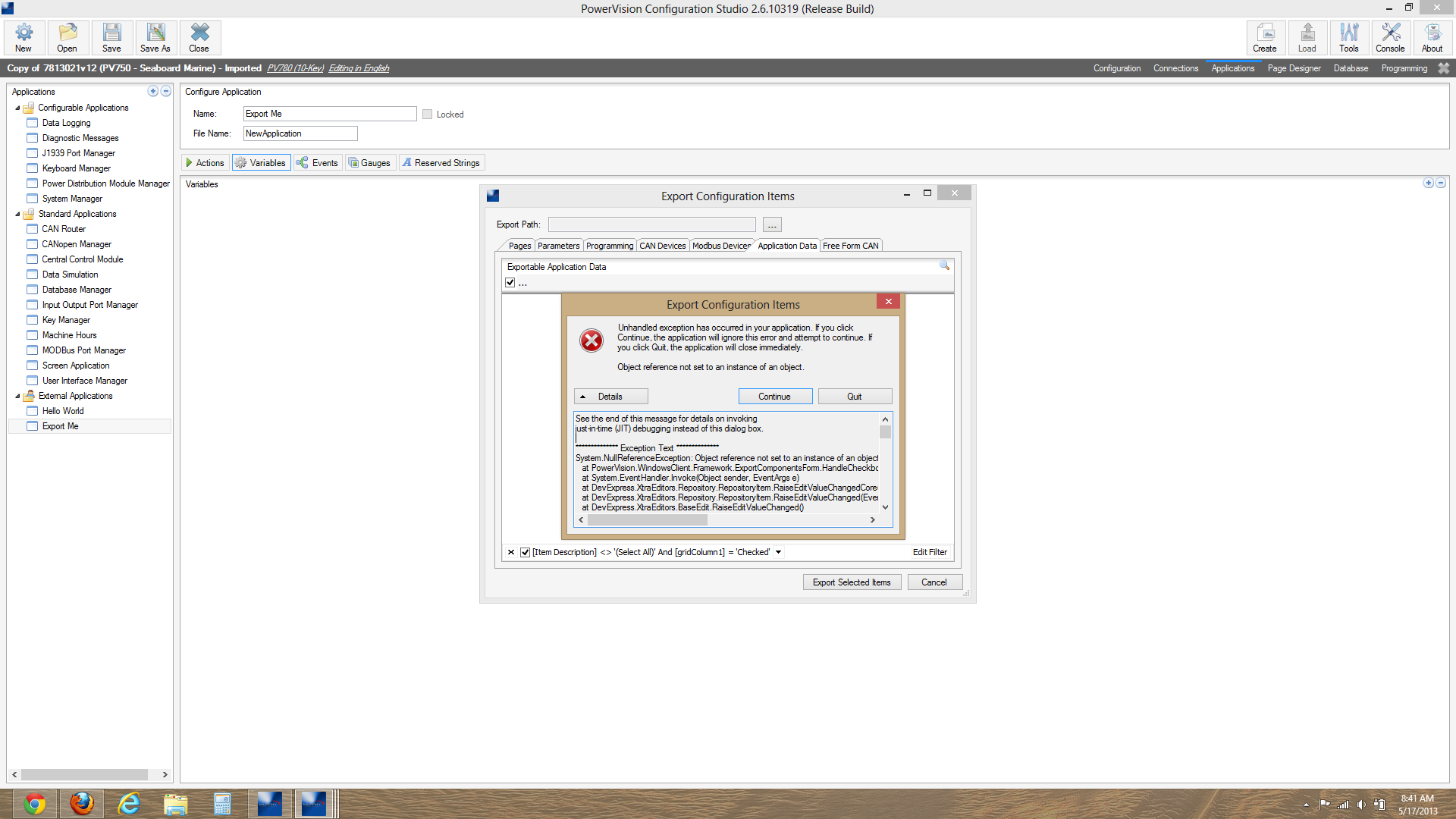
Task: Collapse the Standard Applications tree node
Action: pyautogui.click(x=17, y=214)
